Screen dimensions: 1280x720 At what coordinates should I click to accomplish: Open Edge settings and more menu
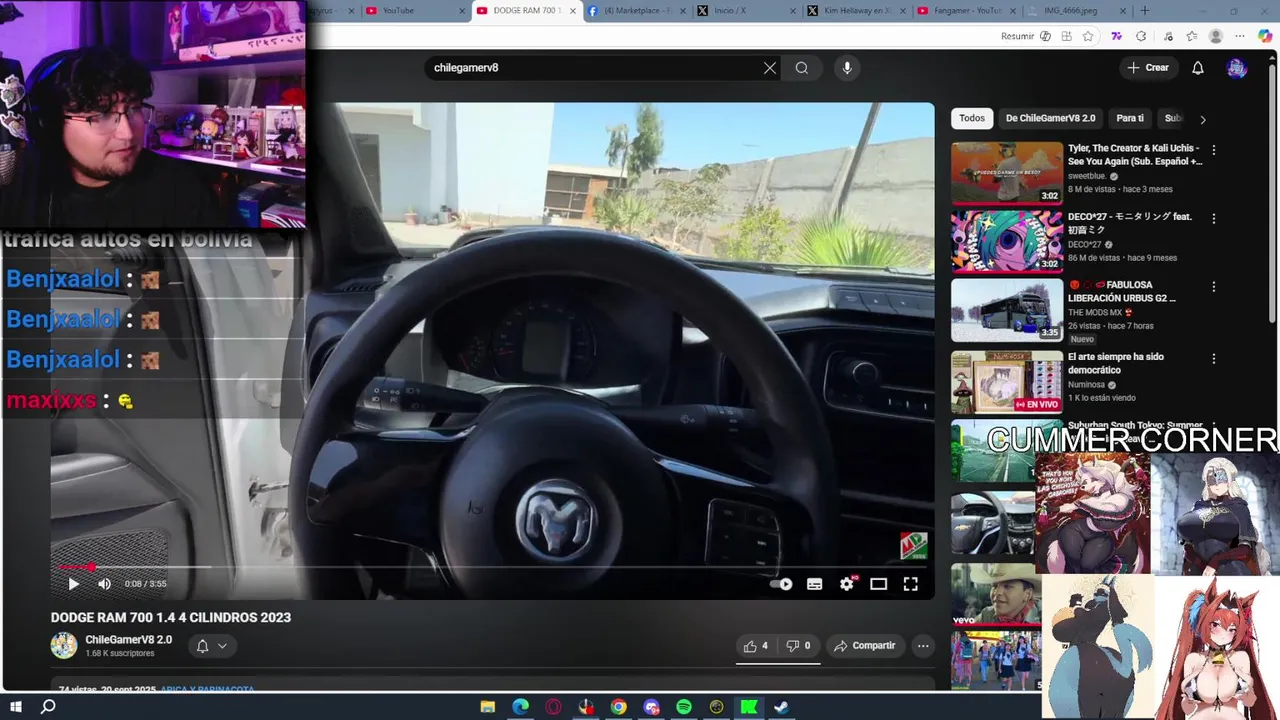pyautogui.click(x=1241, y=36)
